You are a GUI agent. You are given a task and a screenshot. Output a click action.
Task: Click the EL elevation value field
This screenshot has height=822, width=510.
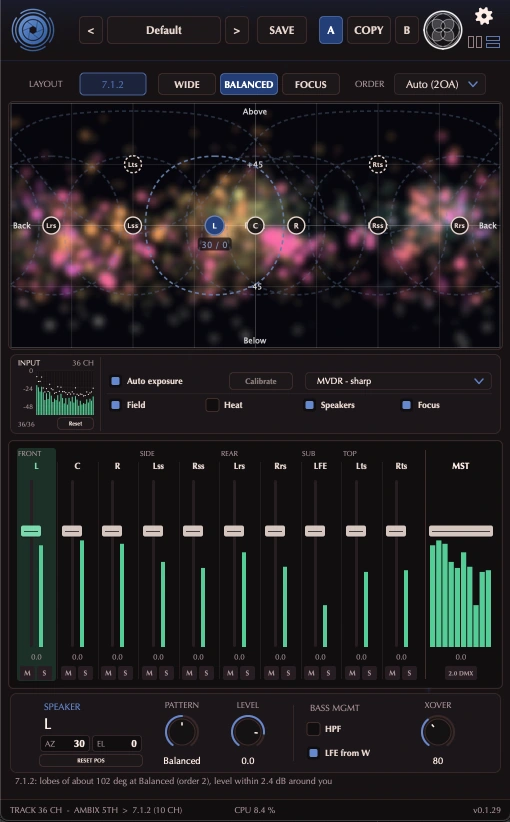117,743
